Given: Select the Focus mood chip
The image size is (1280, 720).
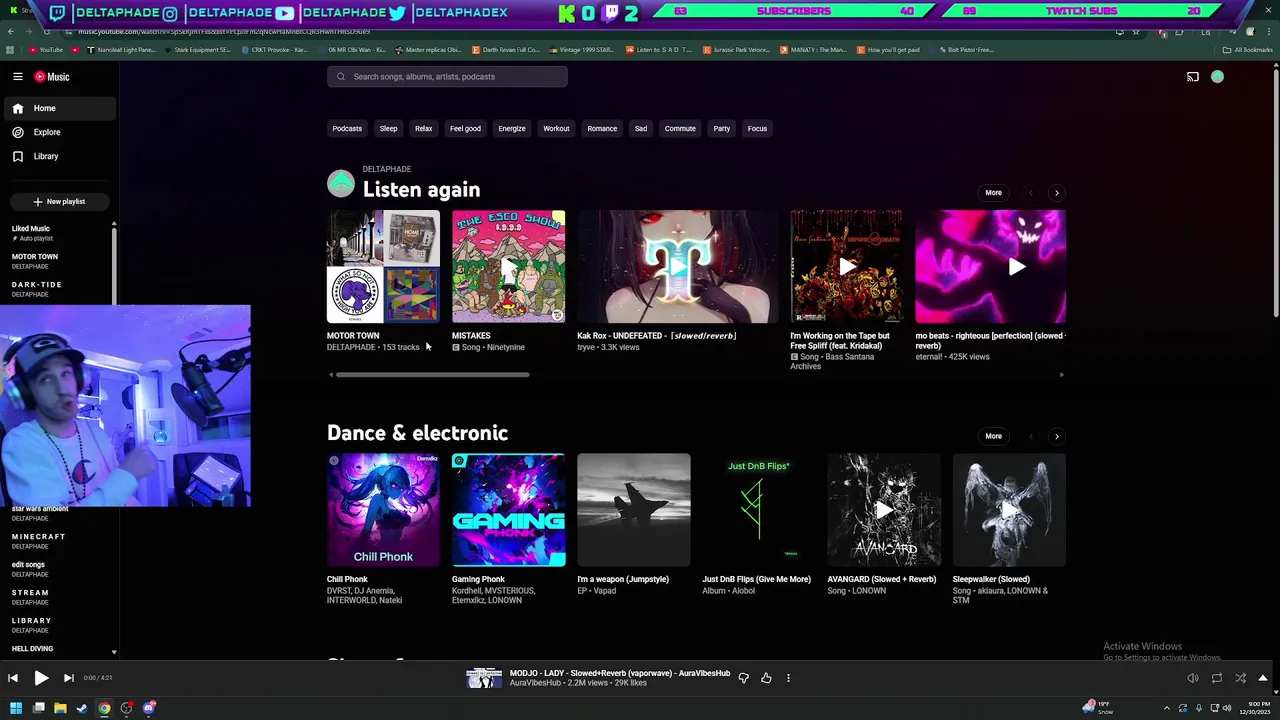Looking at the screenshot, I should [x=757, y=128].
